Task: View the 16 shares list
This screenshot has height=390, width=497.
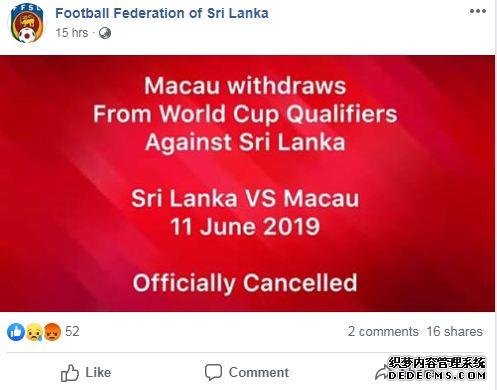Action: pos(455,331)
